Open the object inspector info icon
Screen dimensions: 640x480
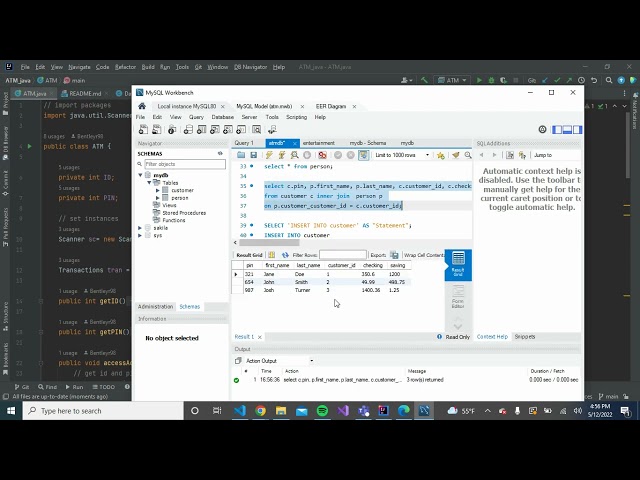pyautogui.click(x=172, y=130)
